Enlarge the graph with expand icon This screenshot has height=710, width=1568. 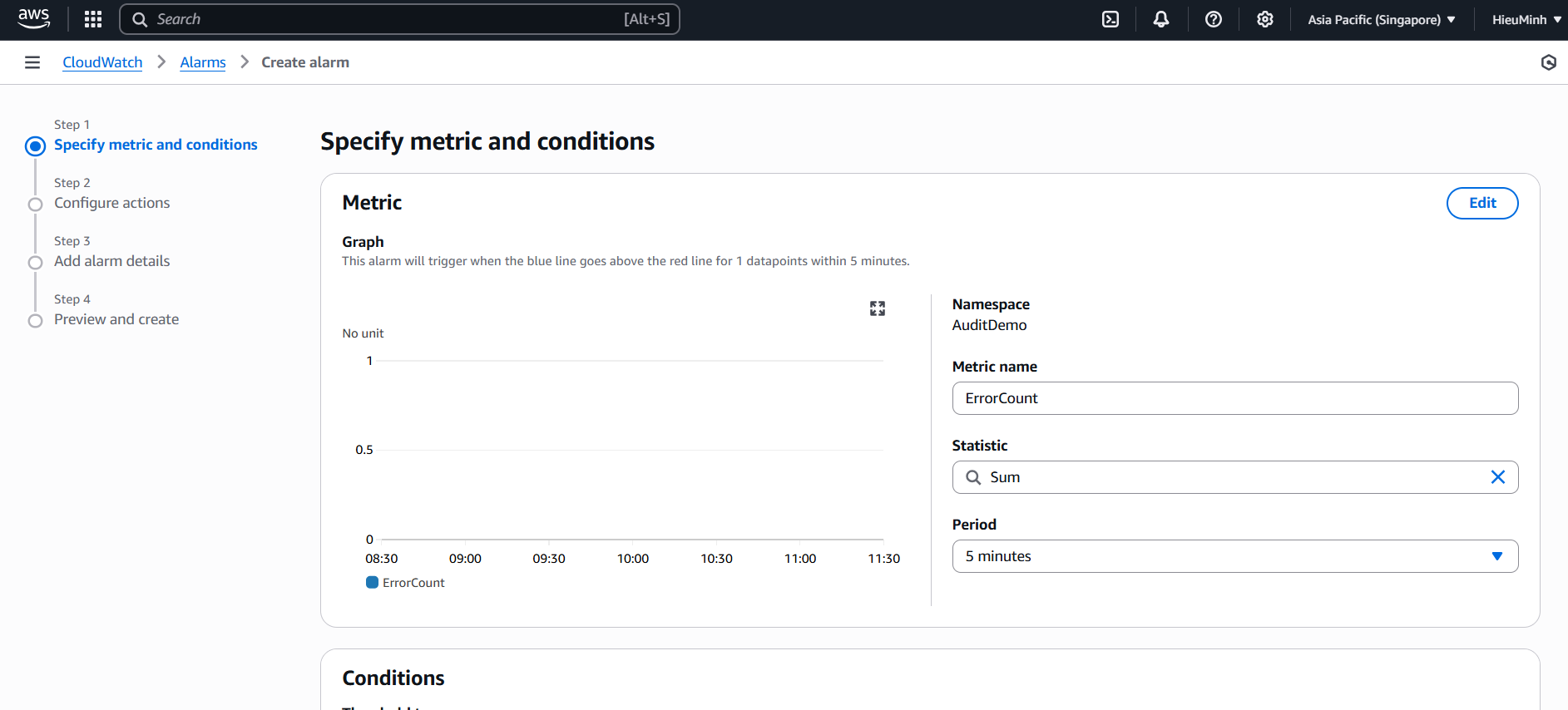tap(878, 308)
